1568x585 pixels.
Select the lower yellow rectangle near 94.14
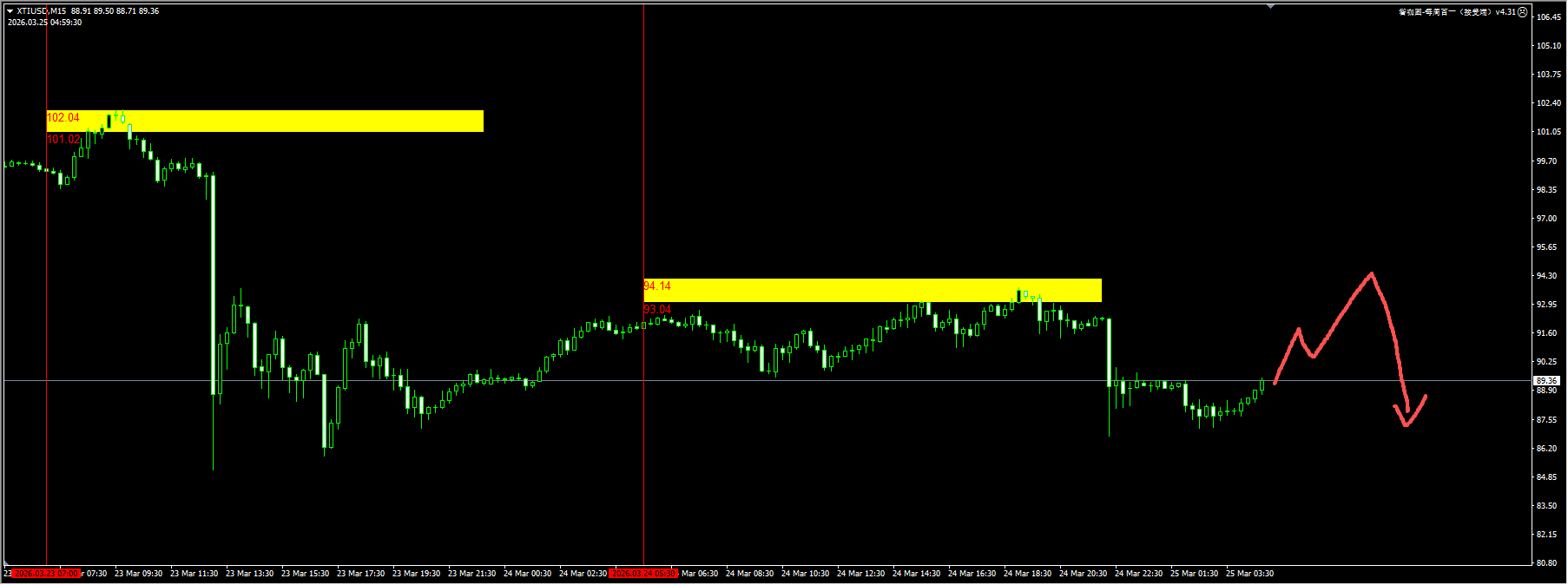[x=868, y=290]
